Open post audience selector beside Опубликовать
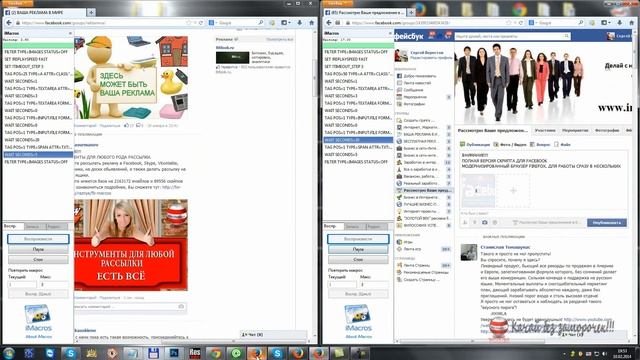The height and width of the screenshot is (360, 640). (547, 222)
